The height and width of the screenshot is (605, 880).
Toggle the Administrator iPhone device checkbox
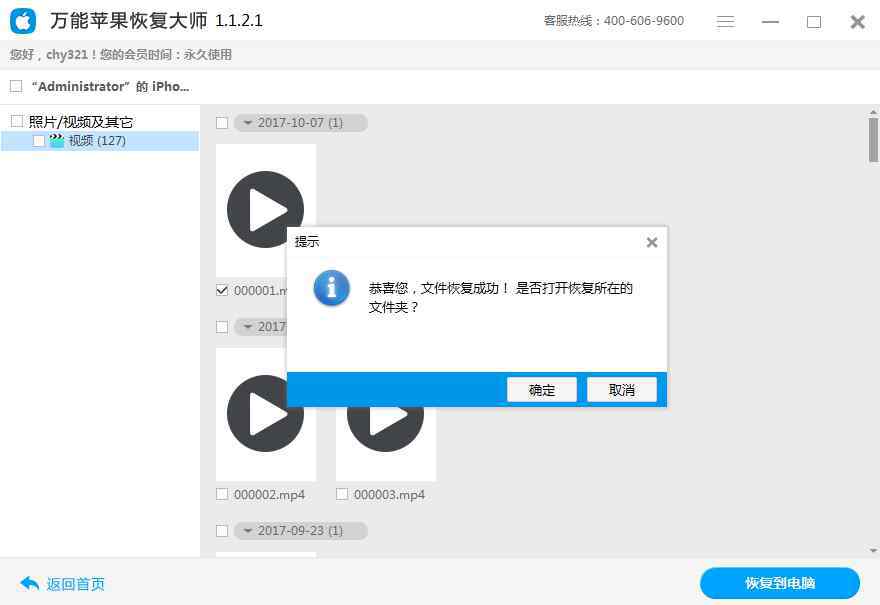click(16, 86)
